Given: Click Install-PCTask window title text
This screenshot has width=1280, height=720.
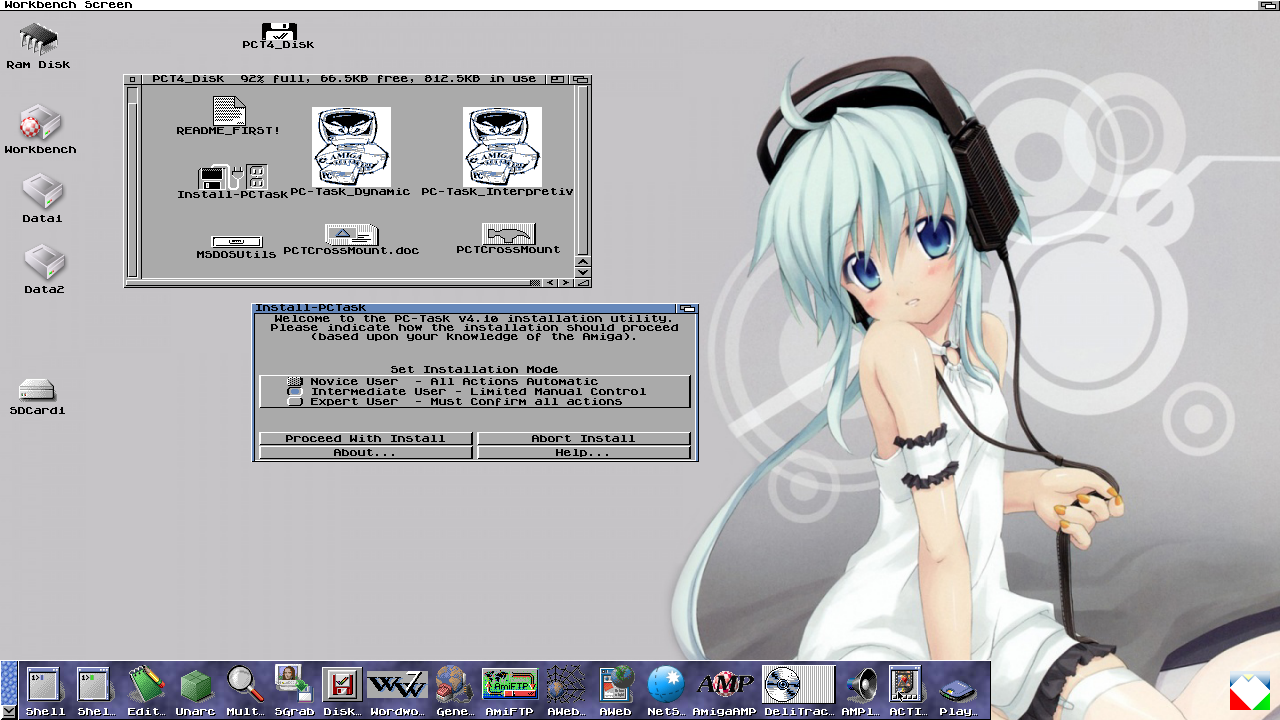Looking at the screenshot, I should 310,308.
